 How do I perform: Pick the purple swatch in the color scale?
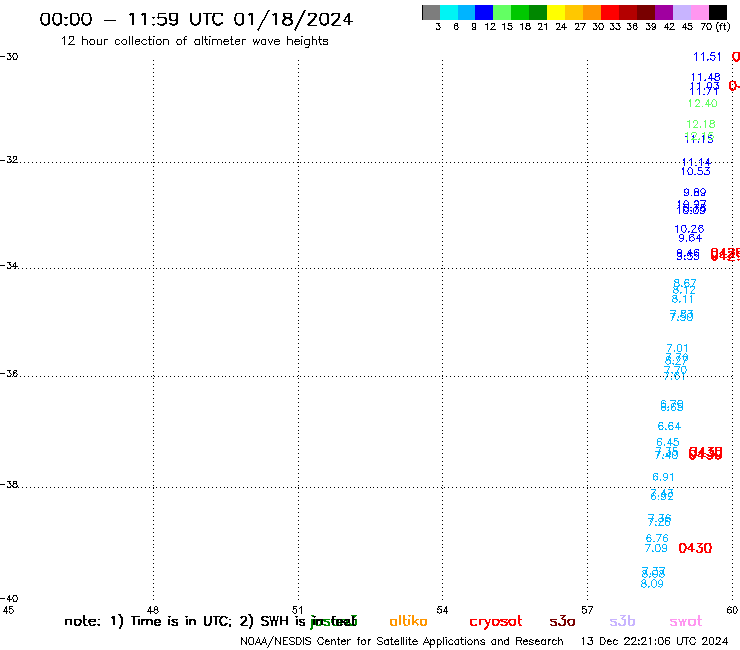click(664, 12)
